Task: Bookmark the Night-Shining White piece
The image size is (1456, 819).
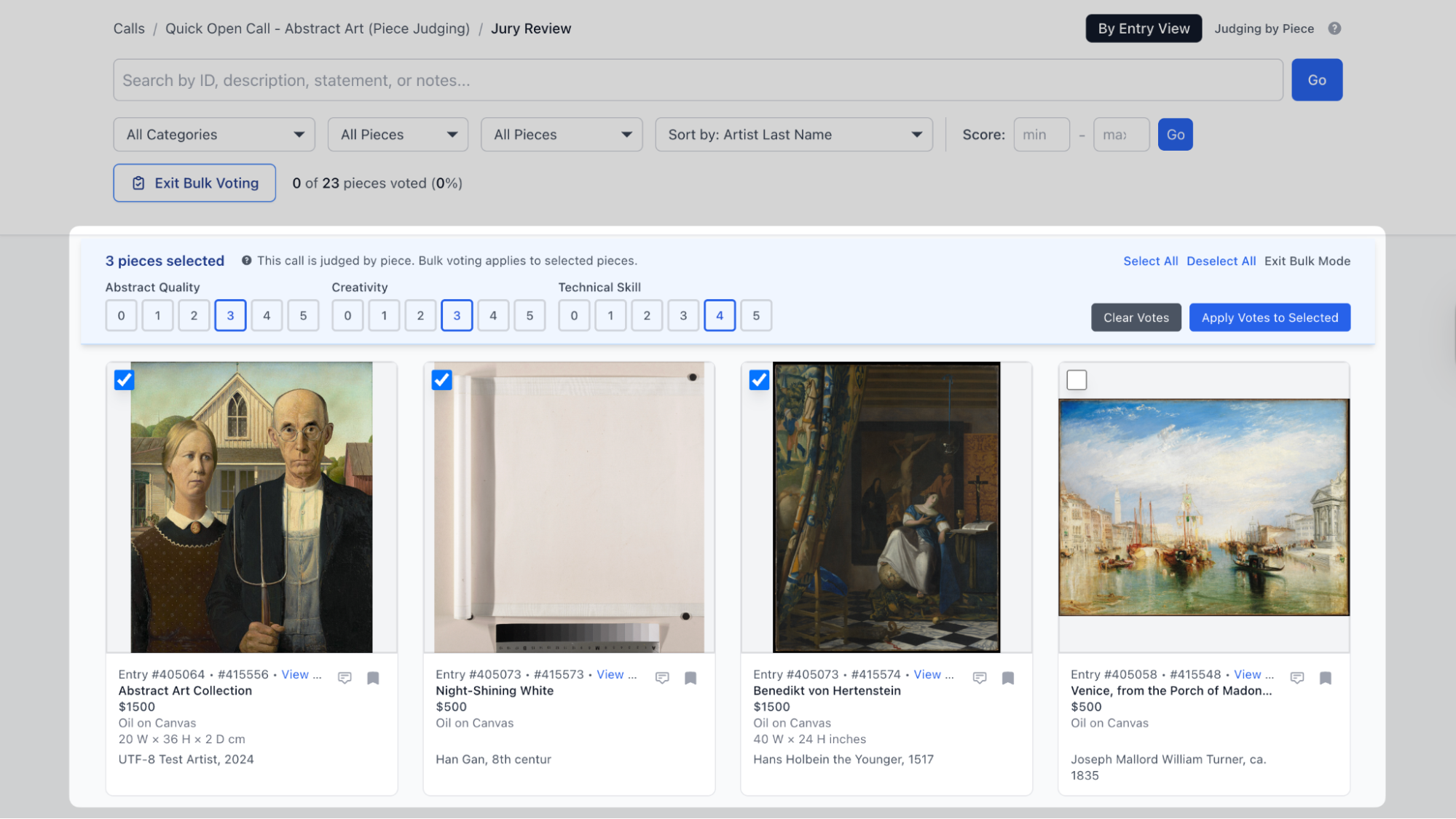Action: pos(690,678)
